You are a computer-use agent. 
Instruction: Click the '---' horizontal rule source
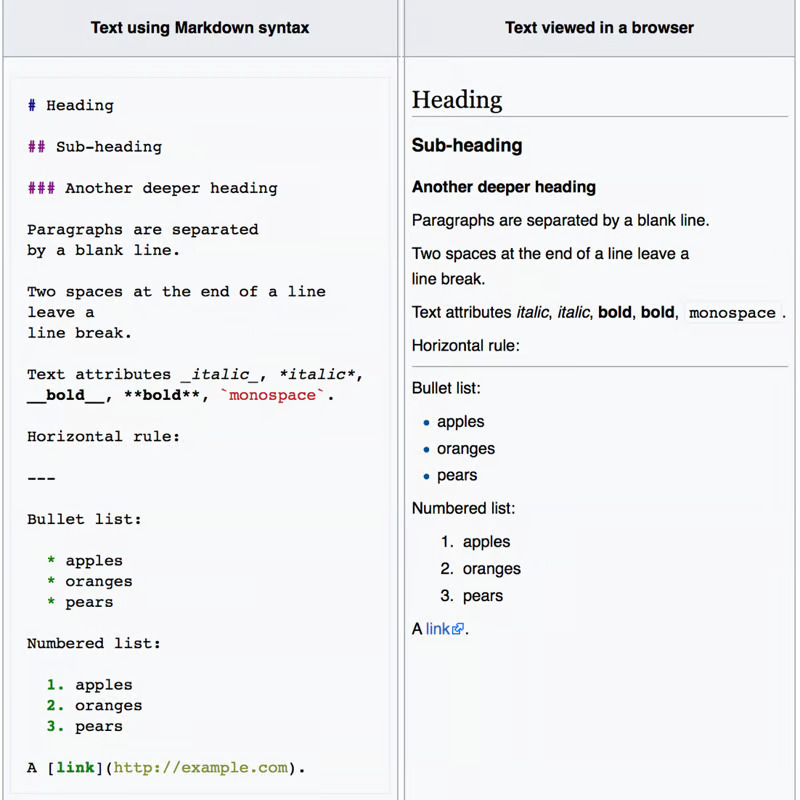41,478
